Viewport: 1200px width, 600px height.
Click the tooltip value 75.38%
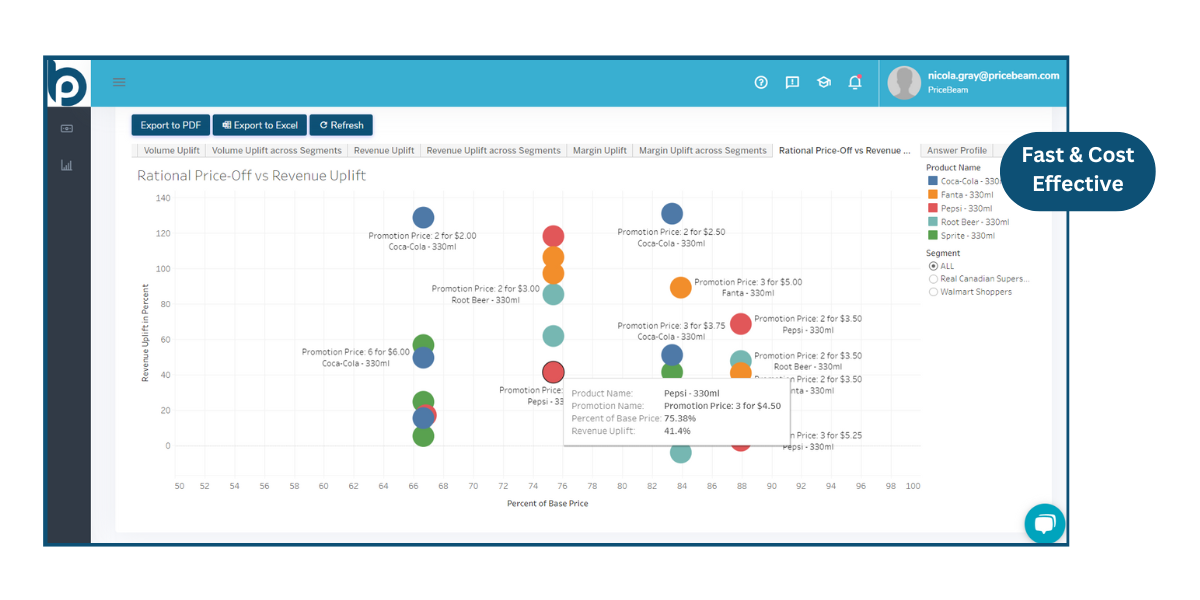[x=680, y=418]
